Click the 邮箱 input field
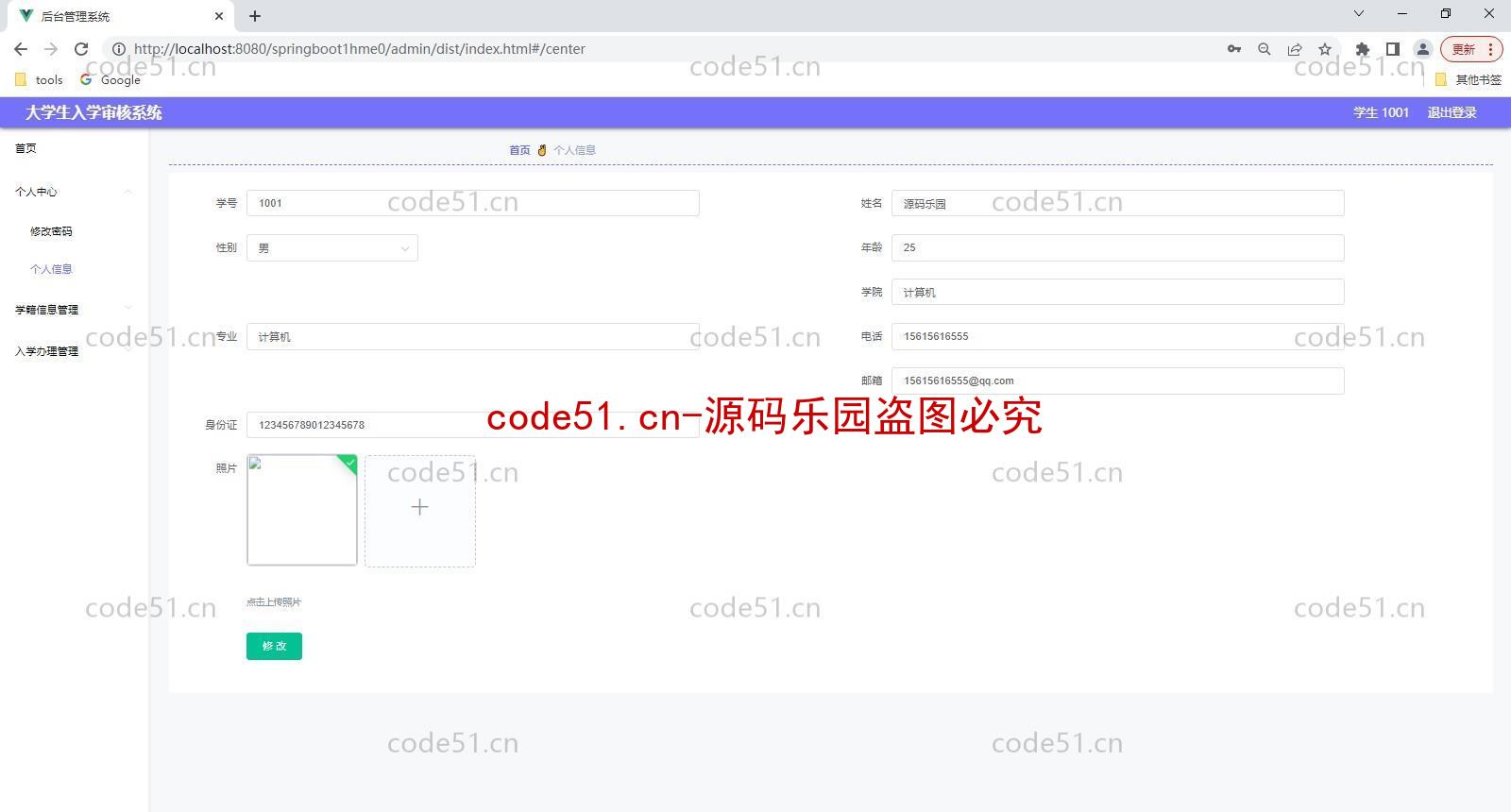The image size is (1511, 812). [1117, 381]
